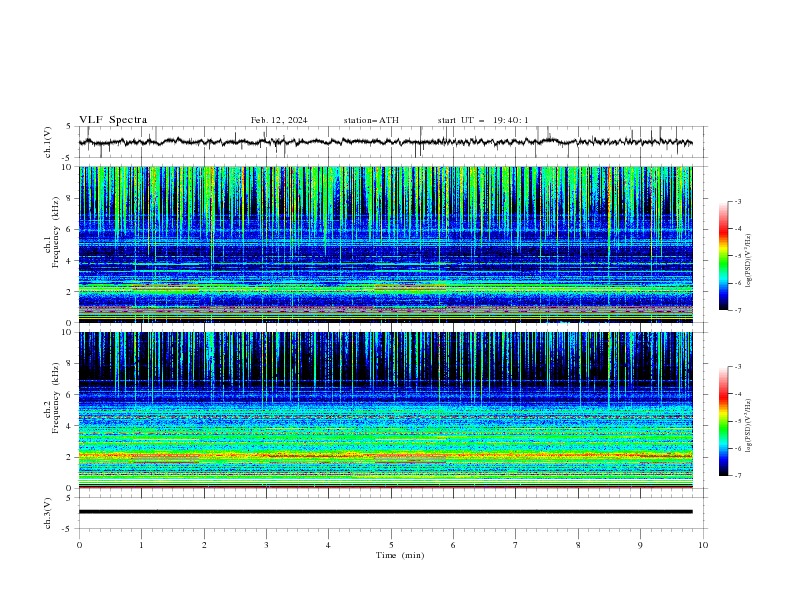Click time axis tick label "4"
The height and width of the screenshot is (612, 792).
[x=328, y=545]
